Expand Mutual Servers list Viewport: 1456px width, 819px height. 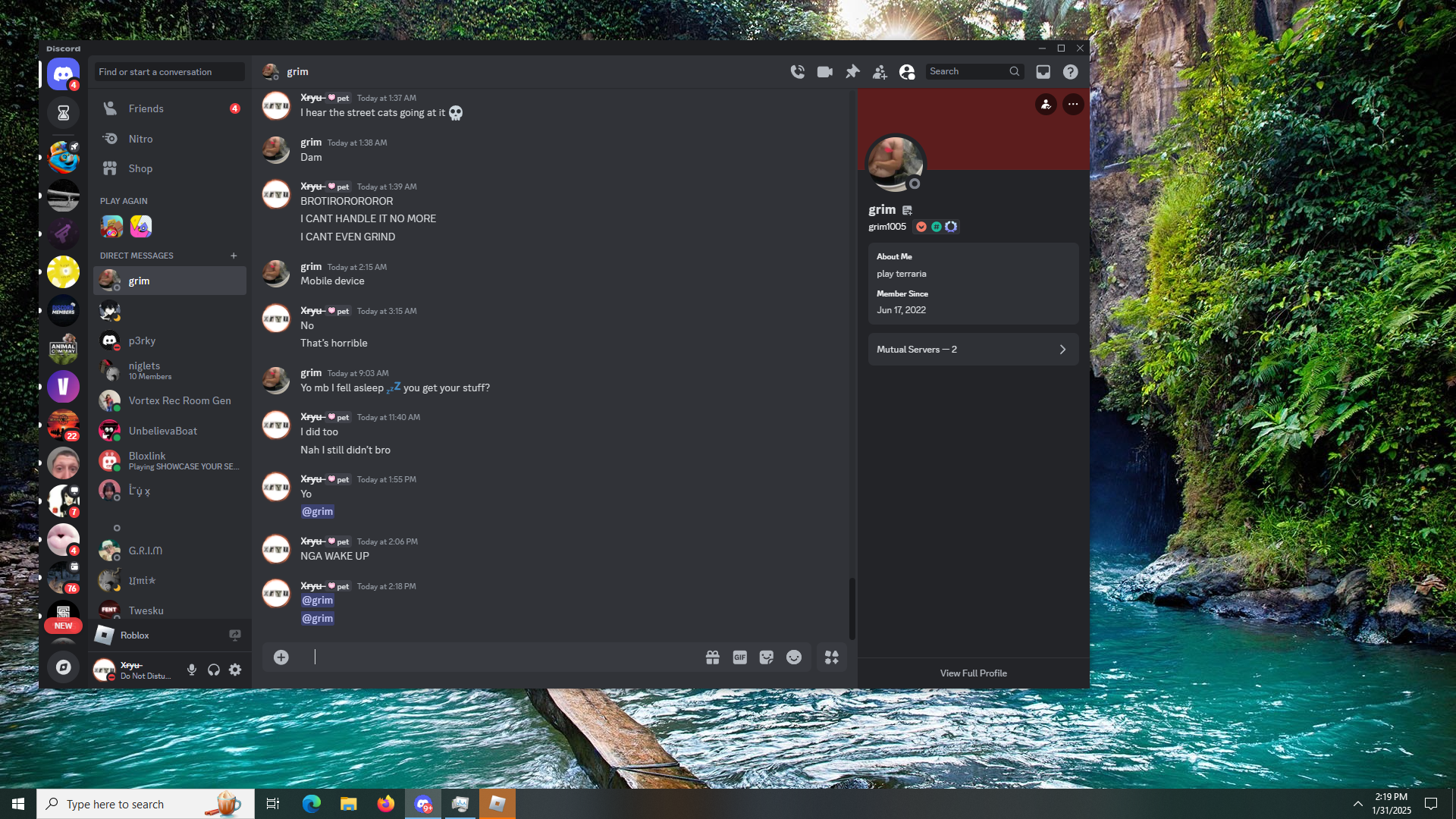click(973, 350)
